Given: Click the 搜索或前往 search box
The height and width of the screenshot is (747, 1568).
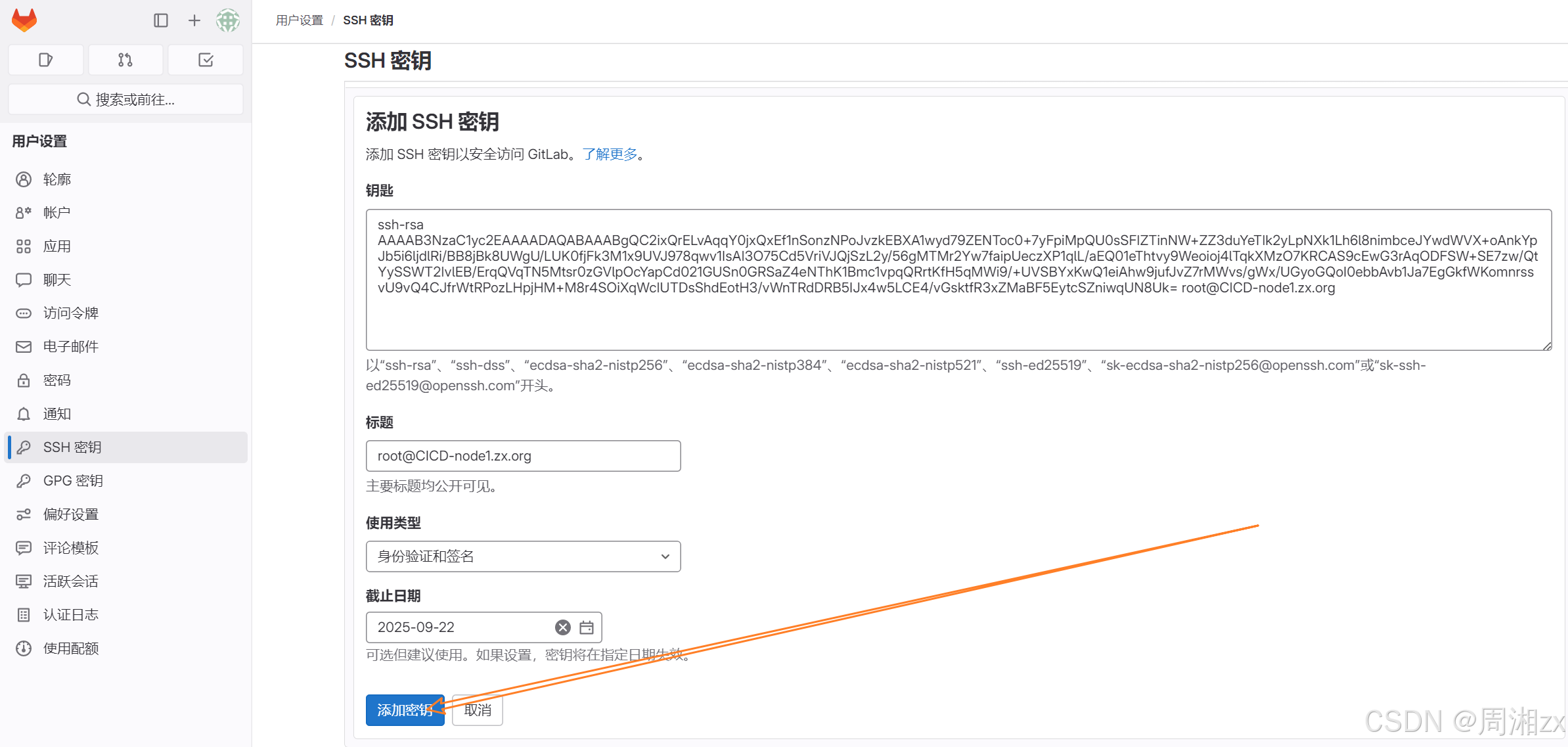Looking at the screenshot, I should click(x=125, y=99).
